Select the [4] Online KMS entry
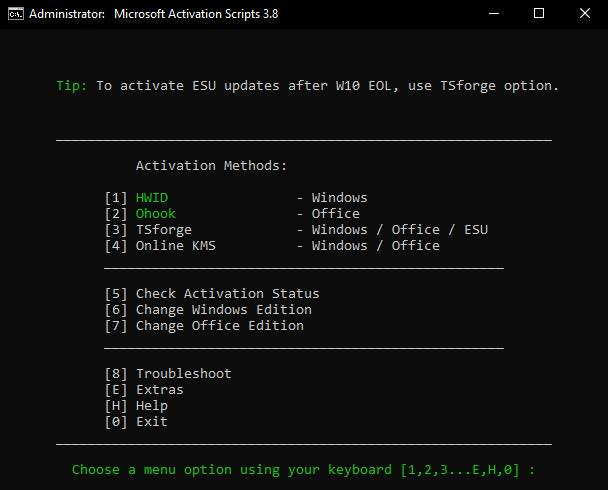Screen dimensions: 608x490 tap(174, 246)
